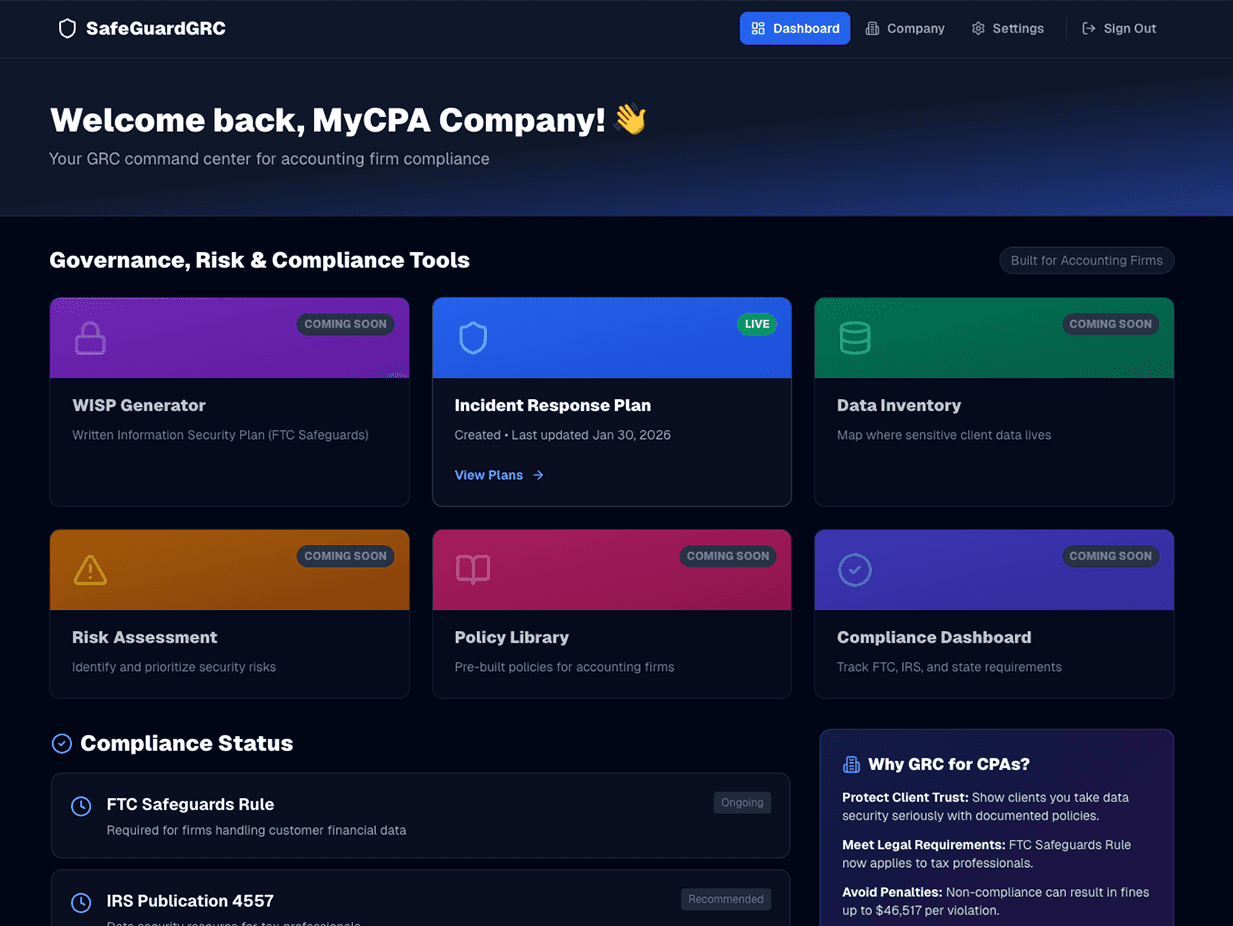Click the SafeGuardGRC shield logo icon

[x=67, y=28]
